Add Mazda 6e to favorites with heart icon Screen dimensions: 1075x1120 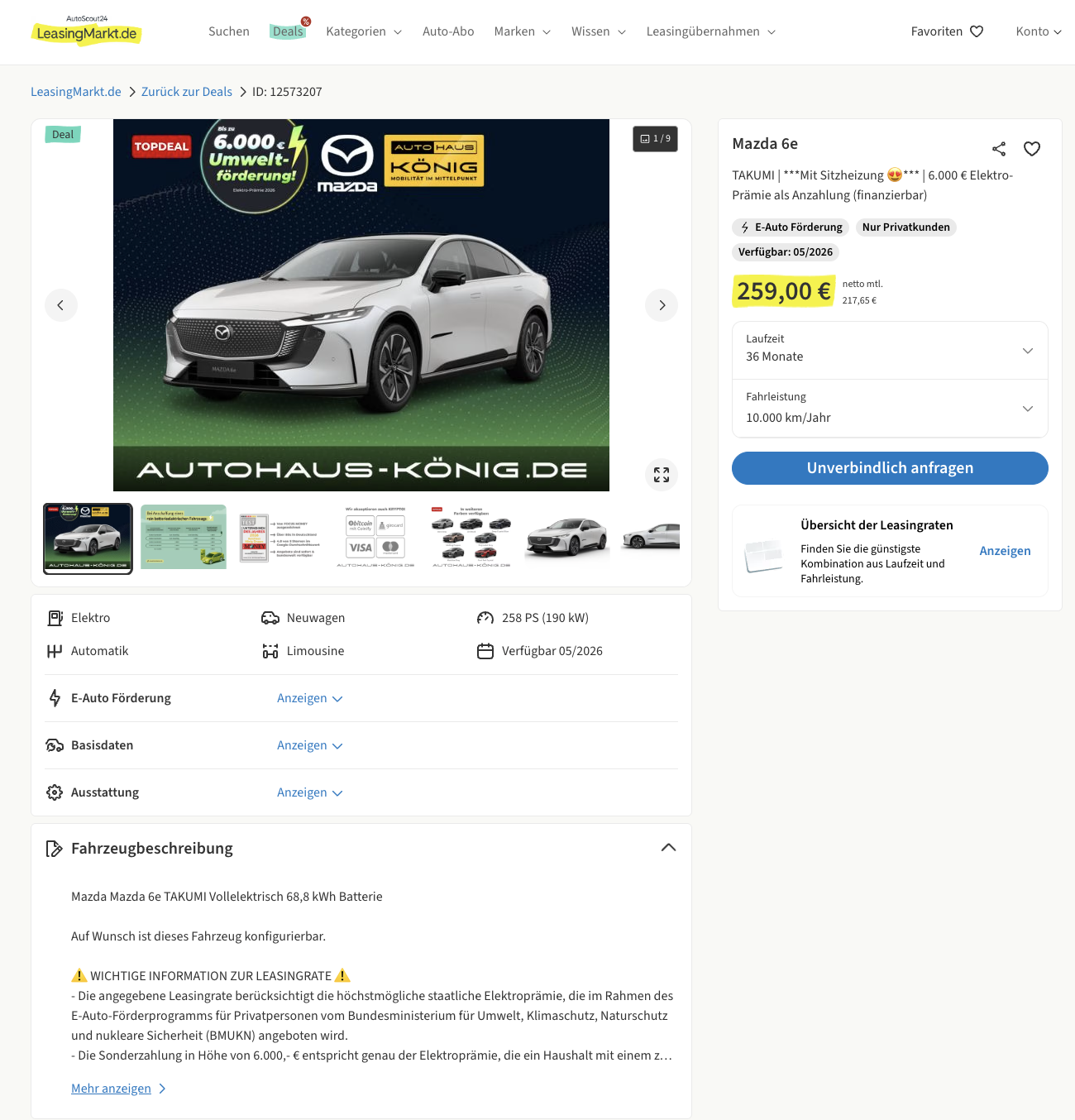1032,149
